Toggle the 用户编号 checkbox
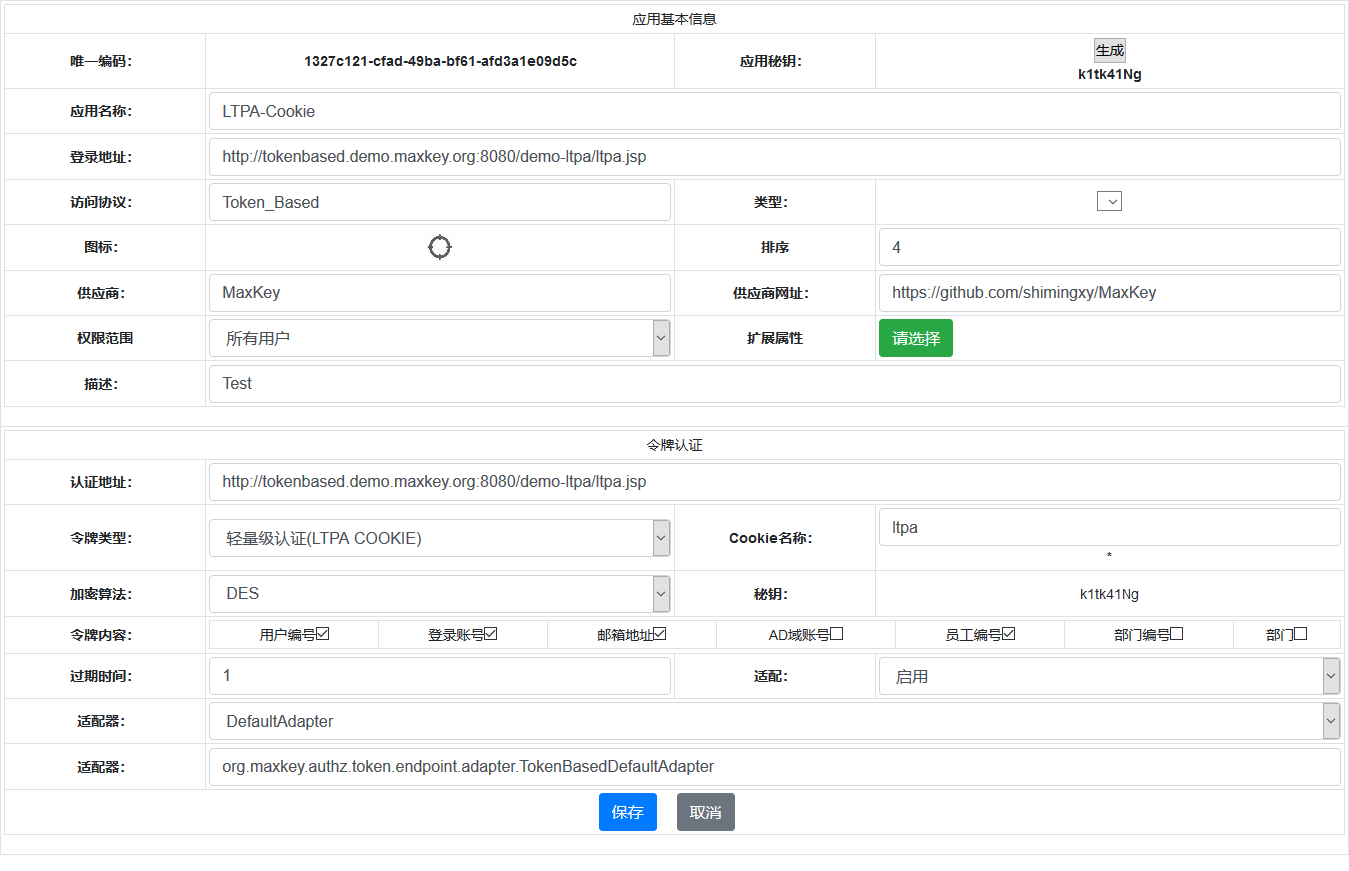 pyautogui.click(x=323, y=633)
